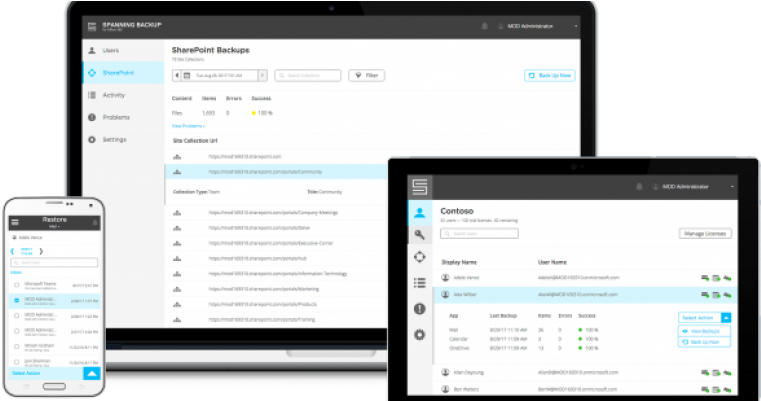Open Users icon in the tablet sidebar
Image resolution: width=761 pixels, height=401 pixels.
[x=420, y=213]
